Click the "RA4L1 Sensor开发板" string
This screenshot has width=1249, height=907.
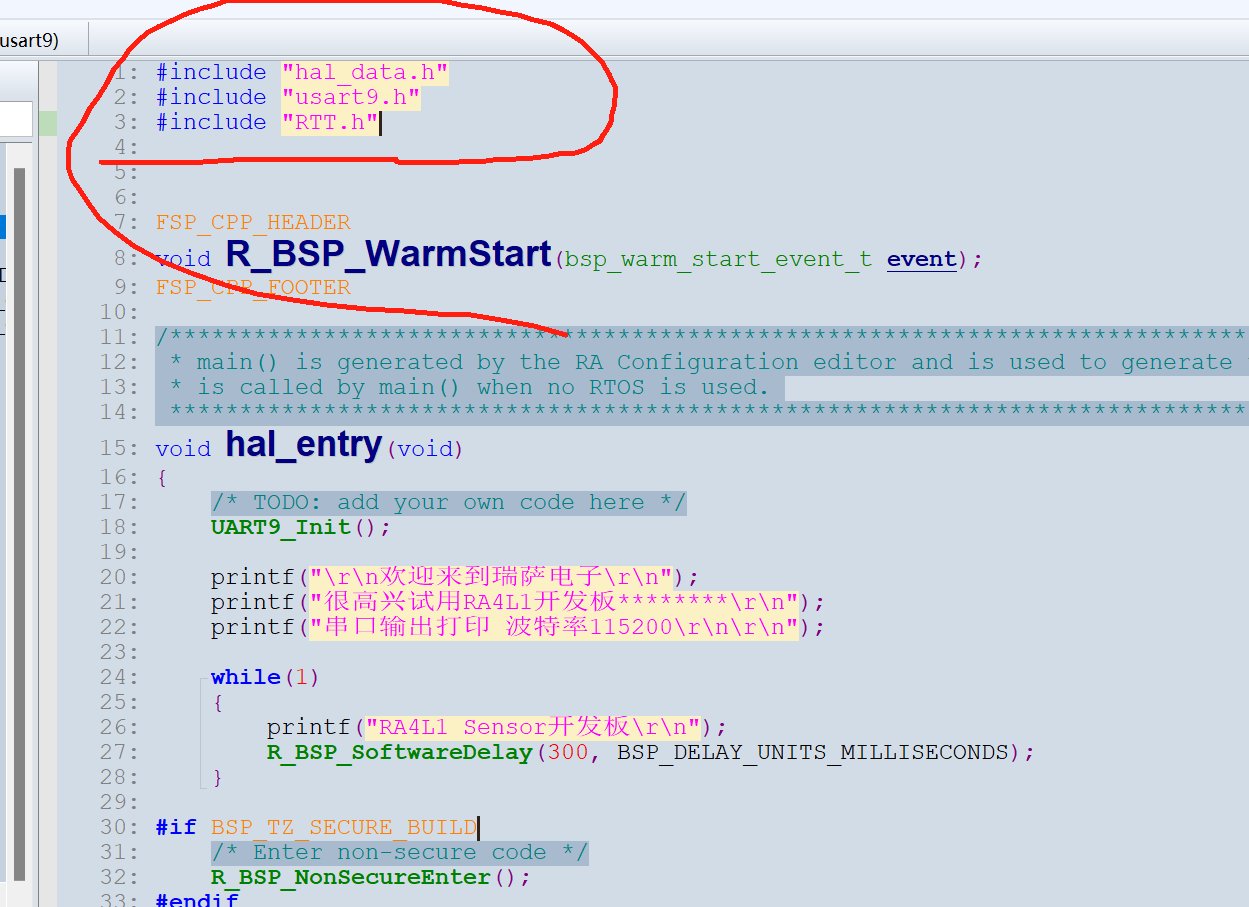[533, 727]
